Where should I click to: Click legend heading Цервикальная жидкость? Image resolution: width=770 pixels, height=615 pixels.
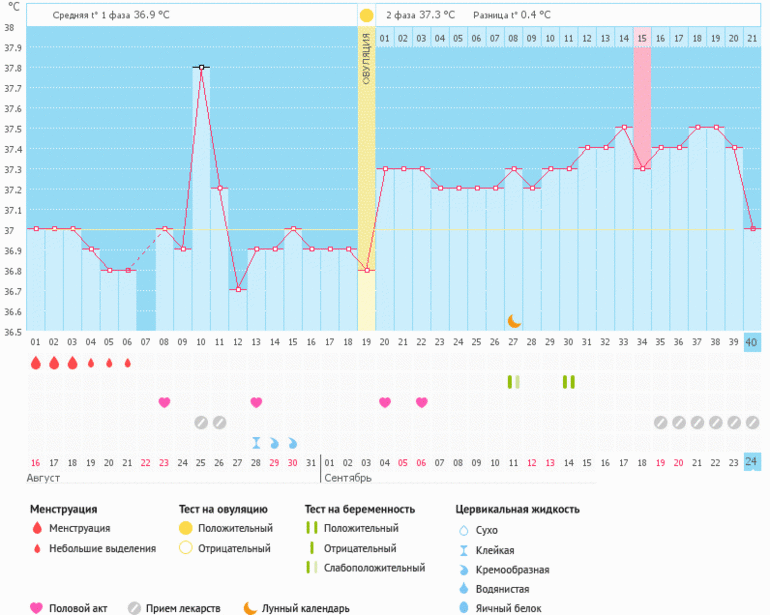(518, 509)
